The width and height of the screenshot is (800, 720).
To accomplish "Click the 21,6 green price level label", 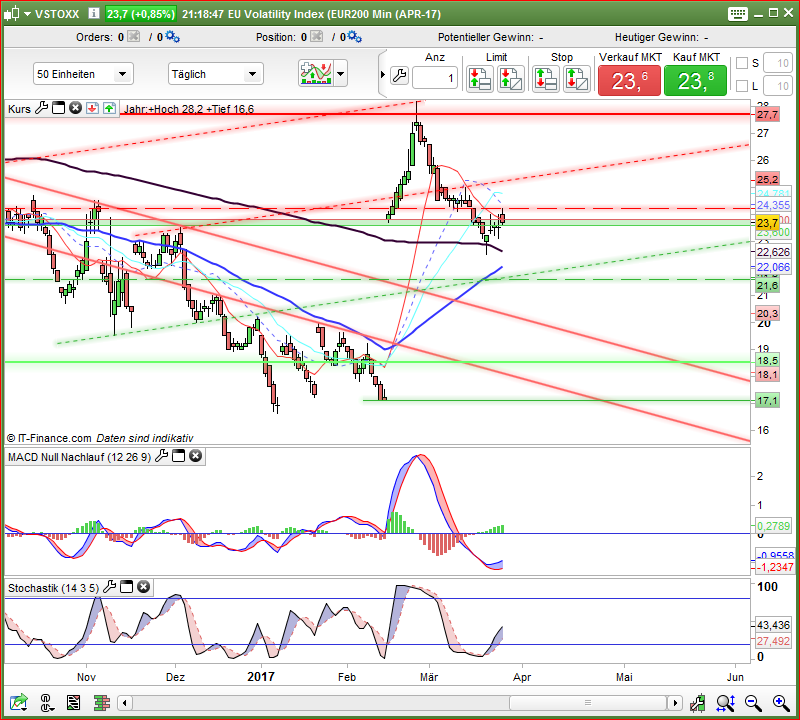I will (767, 285).
